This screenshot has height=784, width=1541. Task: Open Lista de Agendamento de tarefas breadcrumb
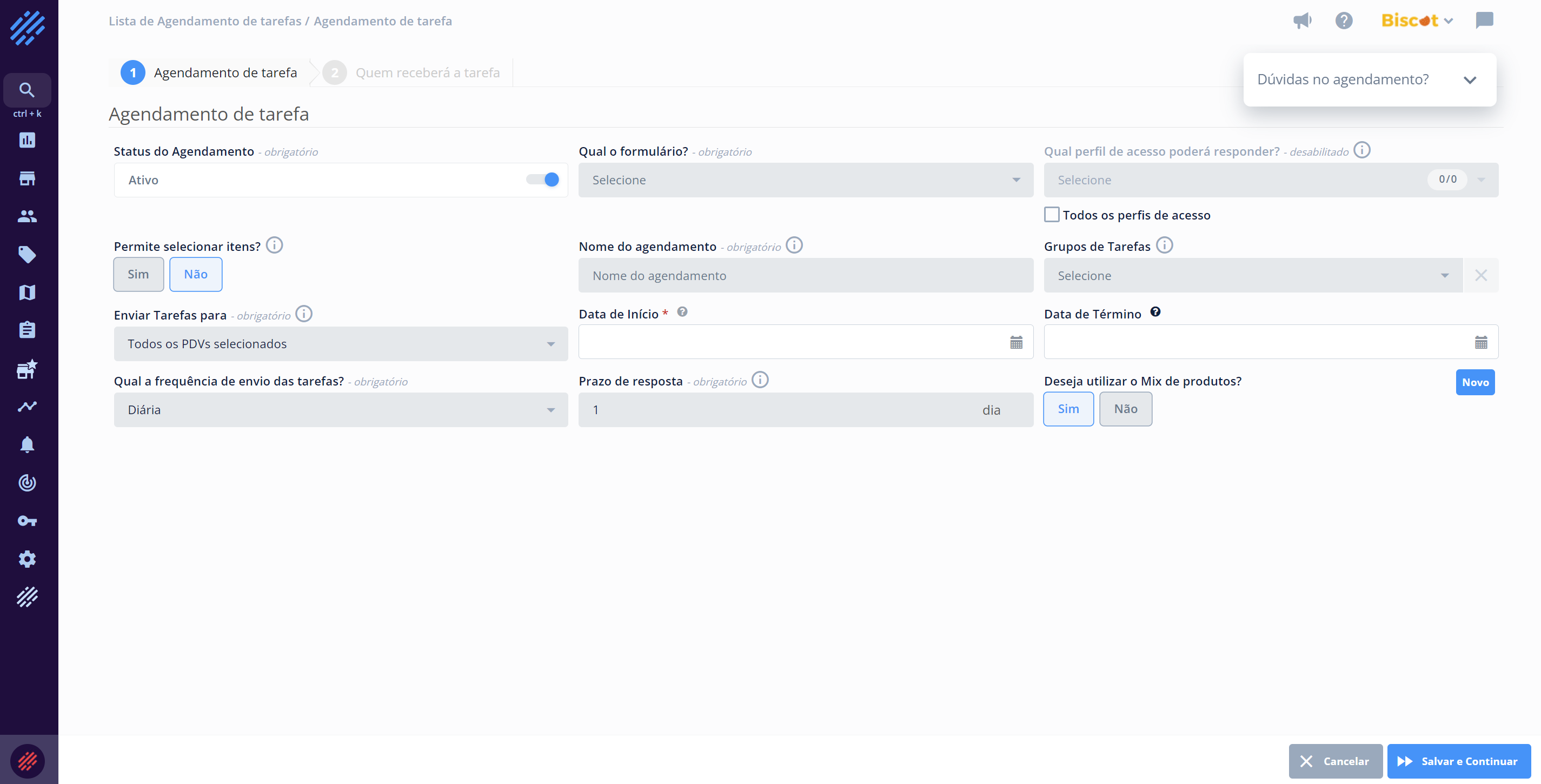click(204, 22)
